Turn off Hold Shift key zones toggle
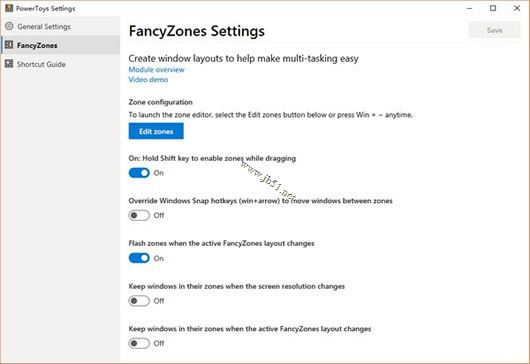The width and height of the screenshot is (530, 364). [x=139, y=173]
